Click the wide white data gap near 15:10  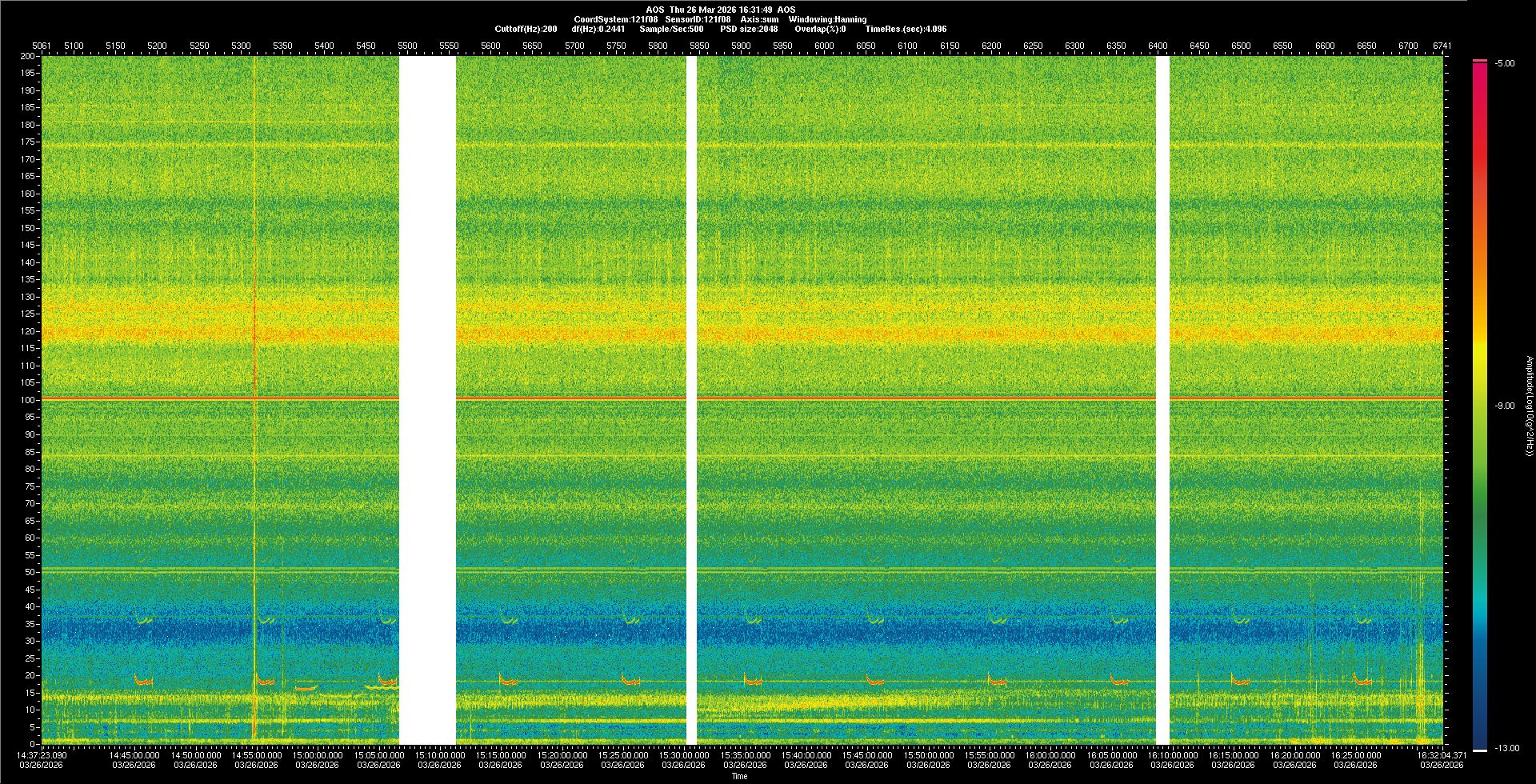(427, 400)
